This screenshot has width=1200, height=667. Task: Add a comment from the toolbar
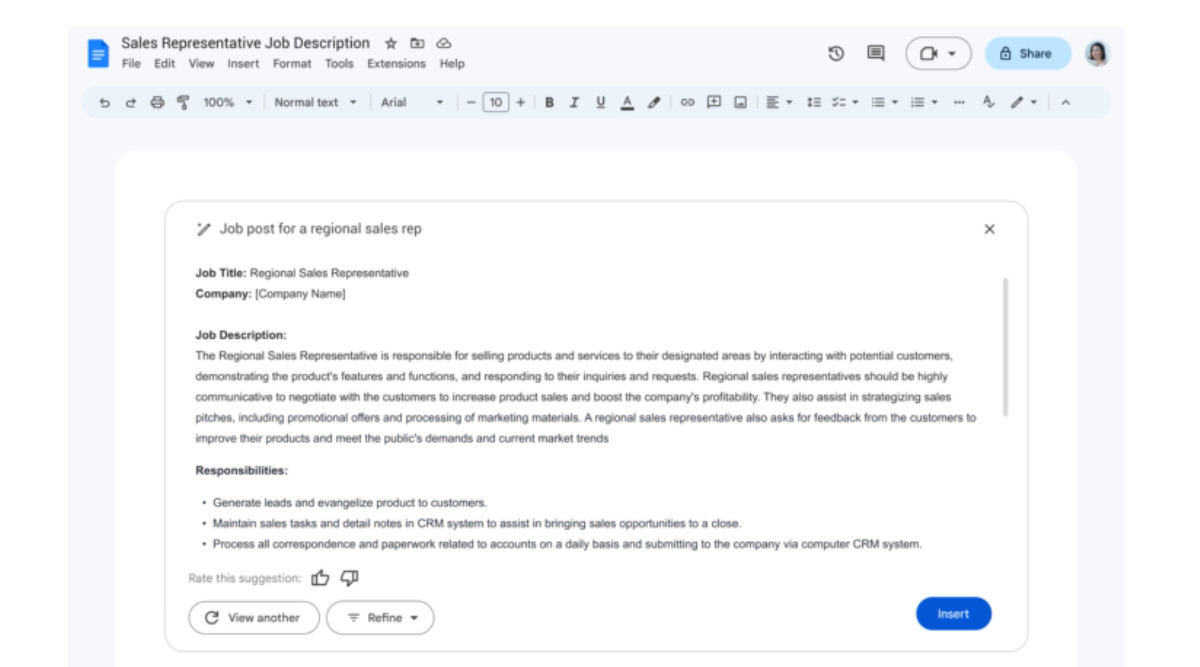click(714, 101)
